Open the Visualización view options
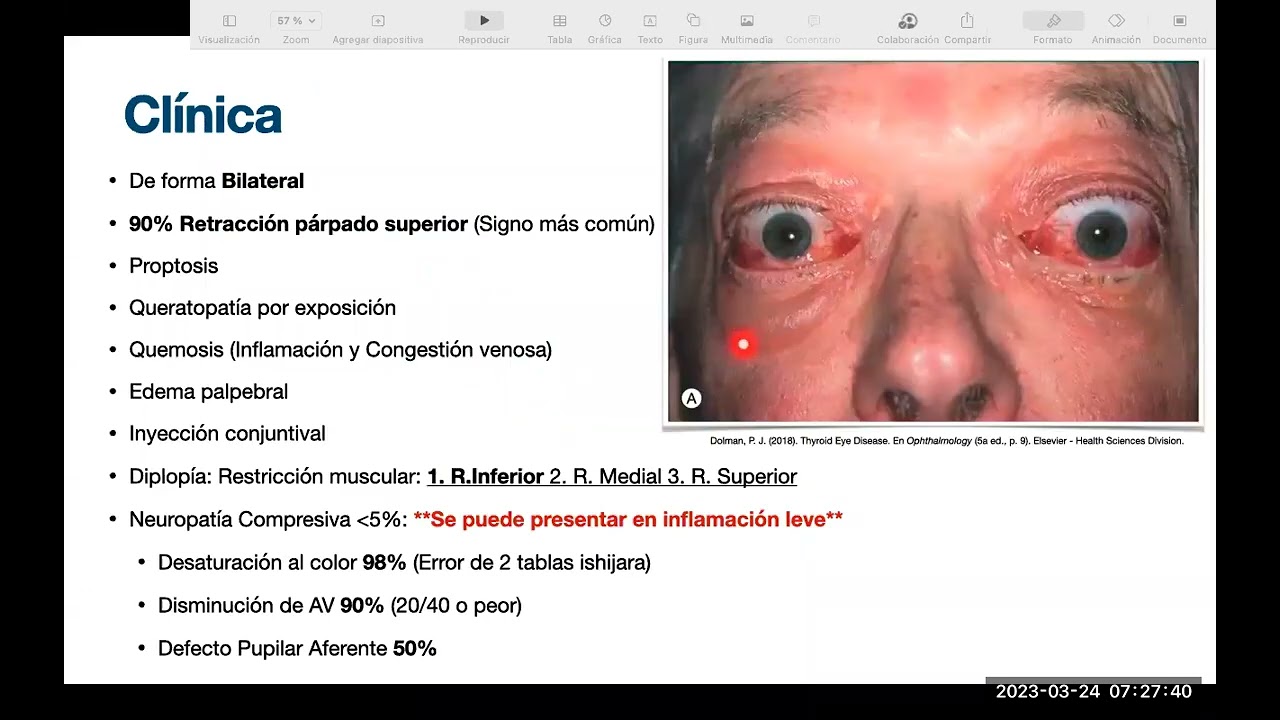 [229, 28]
